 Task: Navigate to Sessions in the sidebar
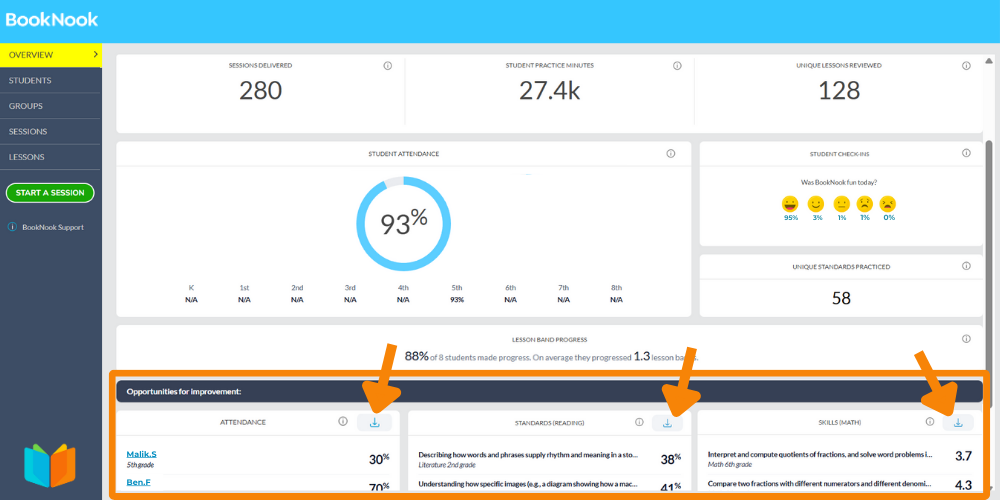click(x=28, y=131)
